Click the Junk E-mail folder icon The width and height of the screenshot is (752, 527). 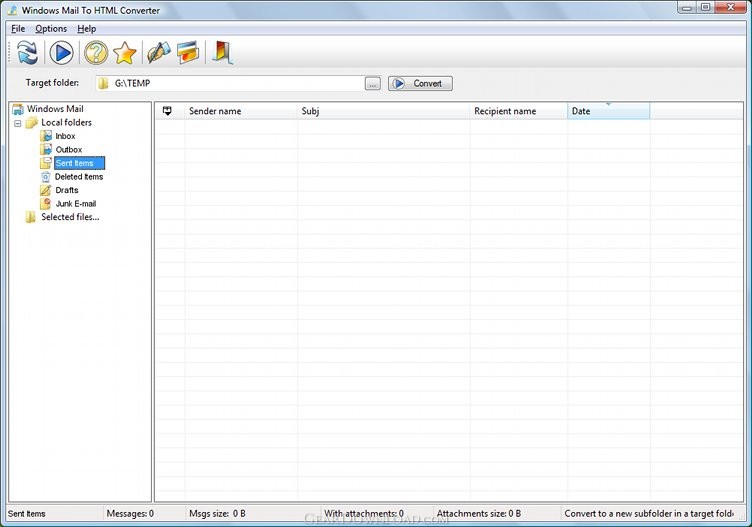point(46,204)
